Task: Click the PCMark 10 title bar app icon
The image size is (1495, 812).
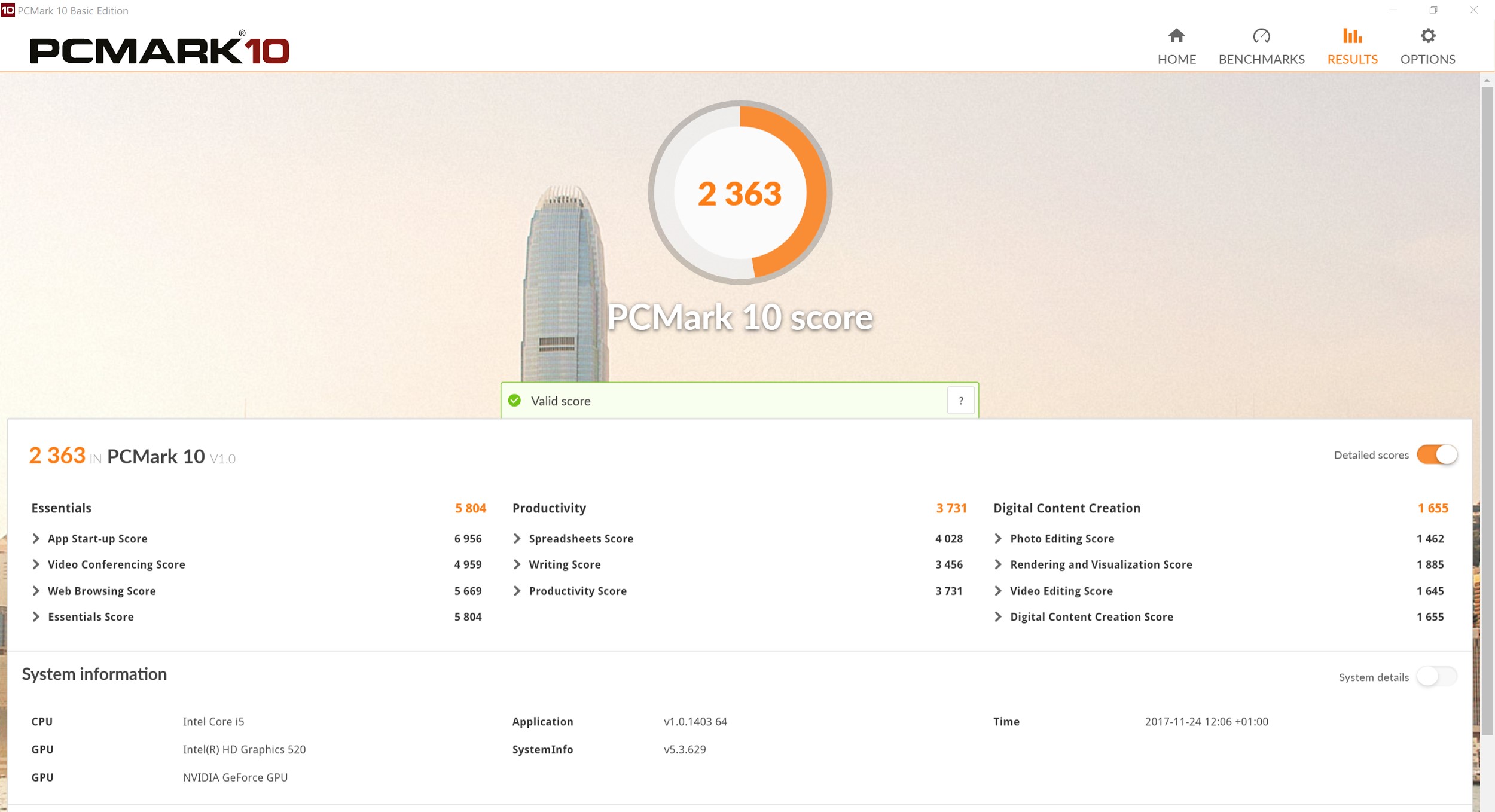Action: [x=8, y=10]
